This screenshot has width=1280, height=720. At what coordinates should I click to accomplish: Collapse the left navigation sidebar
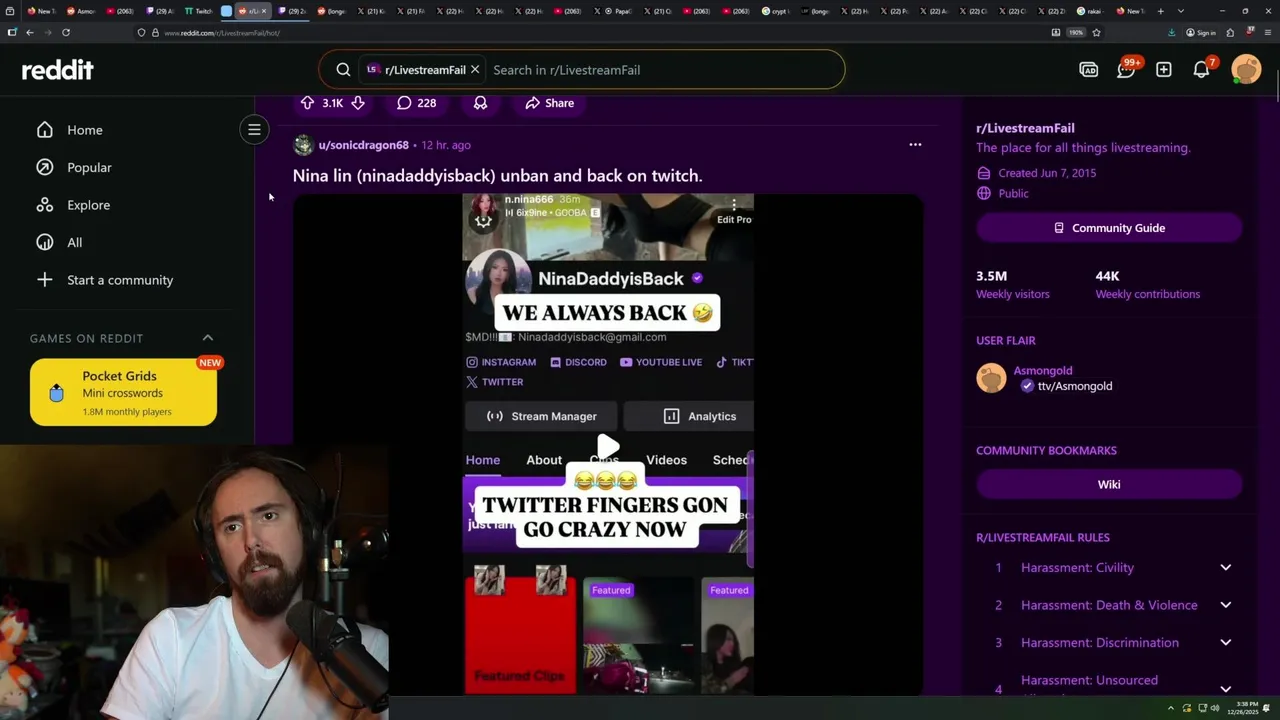tap(254, 130)
